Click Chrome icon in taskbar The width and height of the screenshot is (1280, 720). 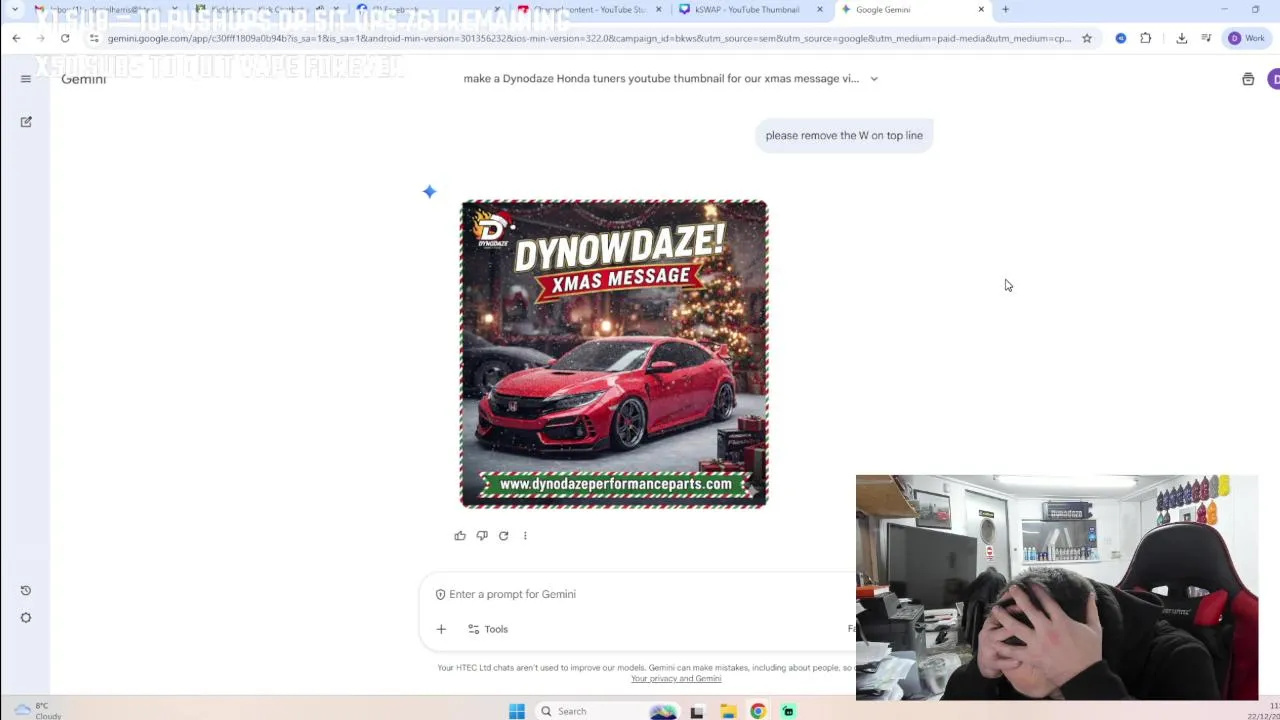pos(758,711)
